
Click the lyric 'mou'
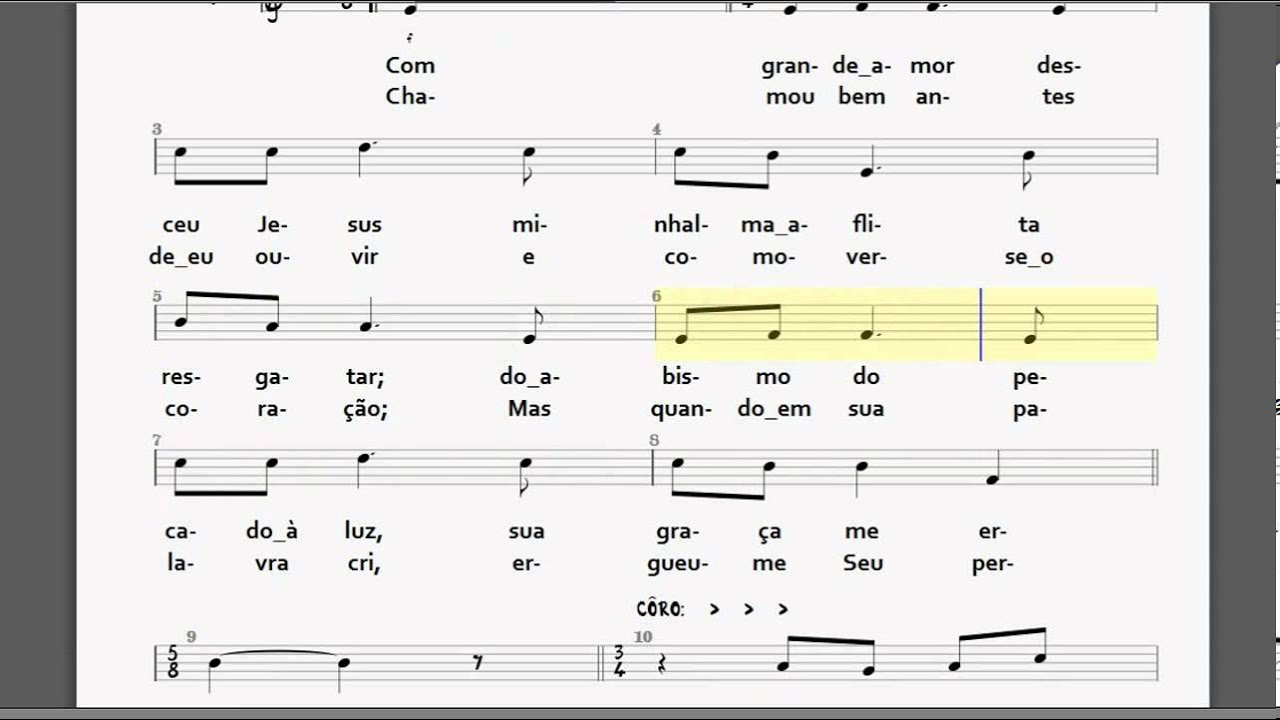coord(791,97)
